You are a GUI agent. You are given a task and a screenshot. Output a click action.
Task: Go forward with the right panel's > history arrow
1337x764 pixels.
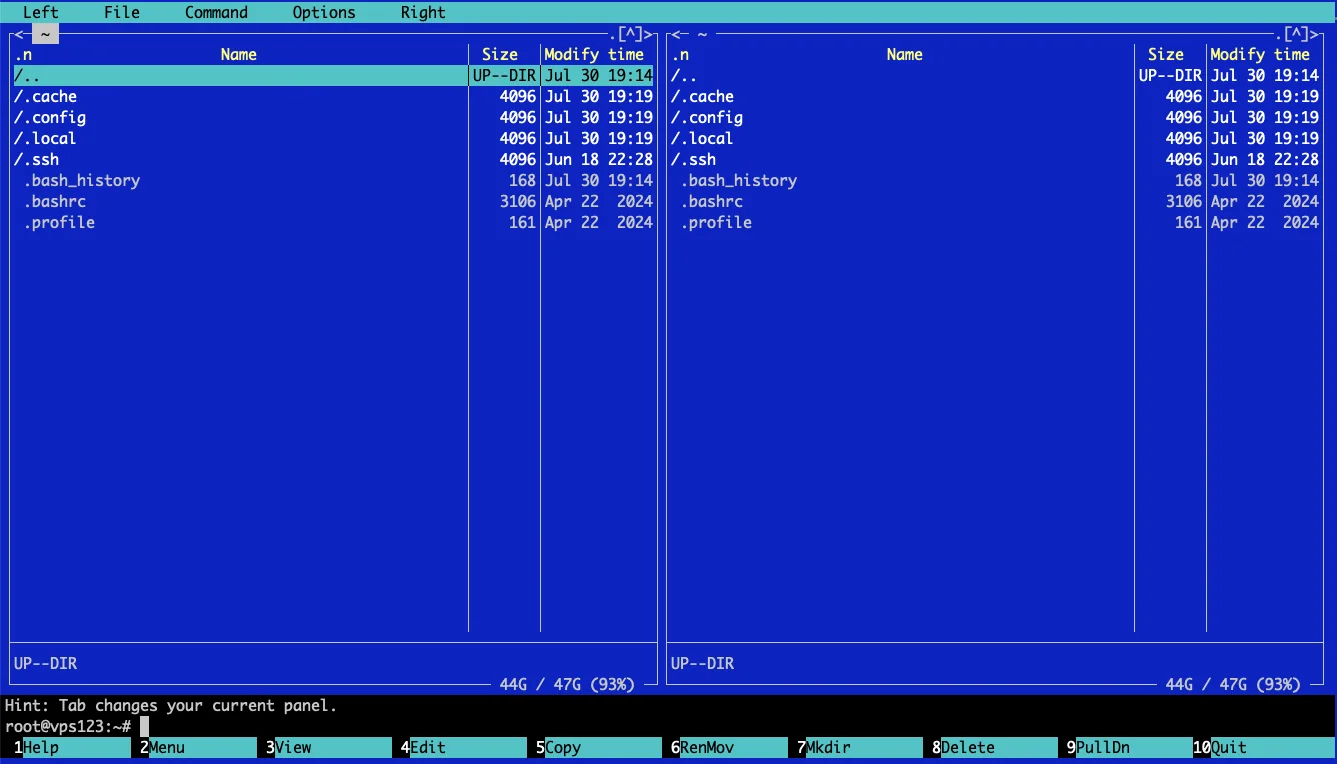[1315, 34]
